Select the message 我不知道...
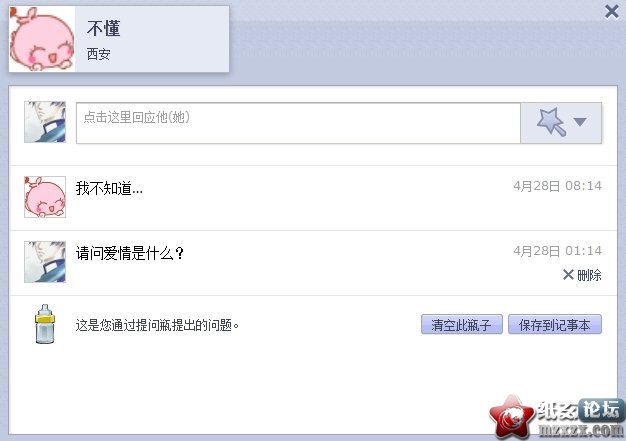626x441 pixels. coord(109,188)
